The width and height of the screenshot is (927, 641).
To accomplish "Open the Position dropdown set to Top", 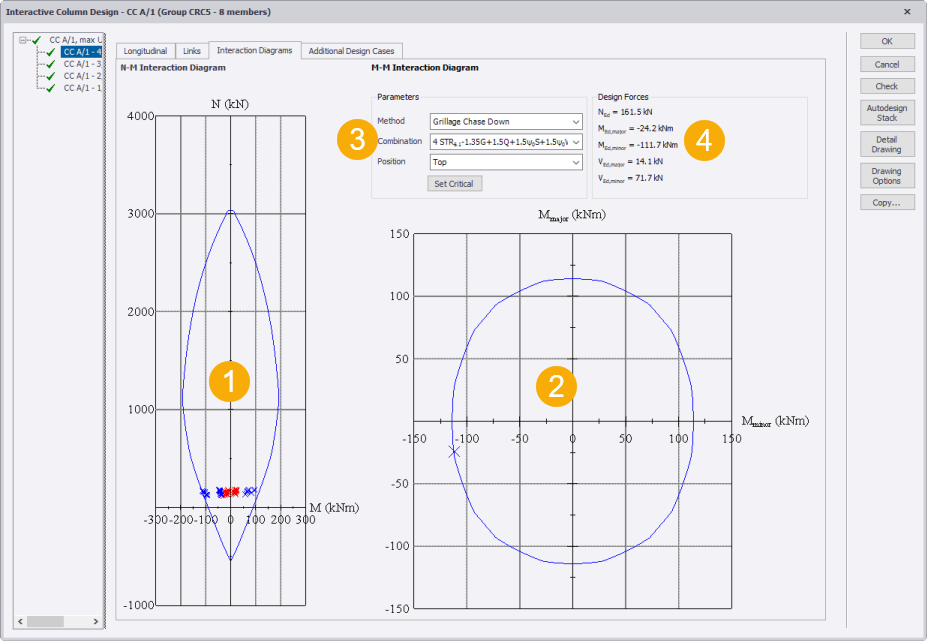I will tap(506, 162).
